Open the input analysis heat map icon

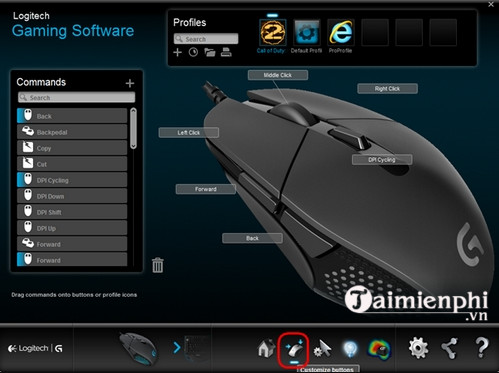coord(379,349)
